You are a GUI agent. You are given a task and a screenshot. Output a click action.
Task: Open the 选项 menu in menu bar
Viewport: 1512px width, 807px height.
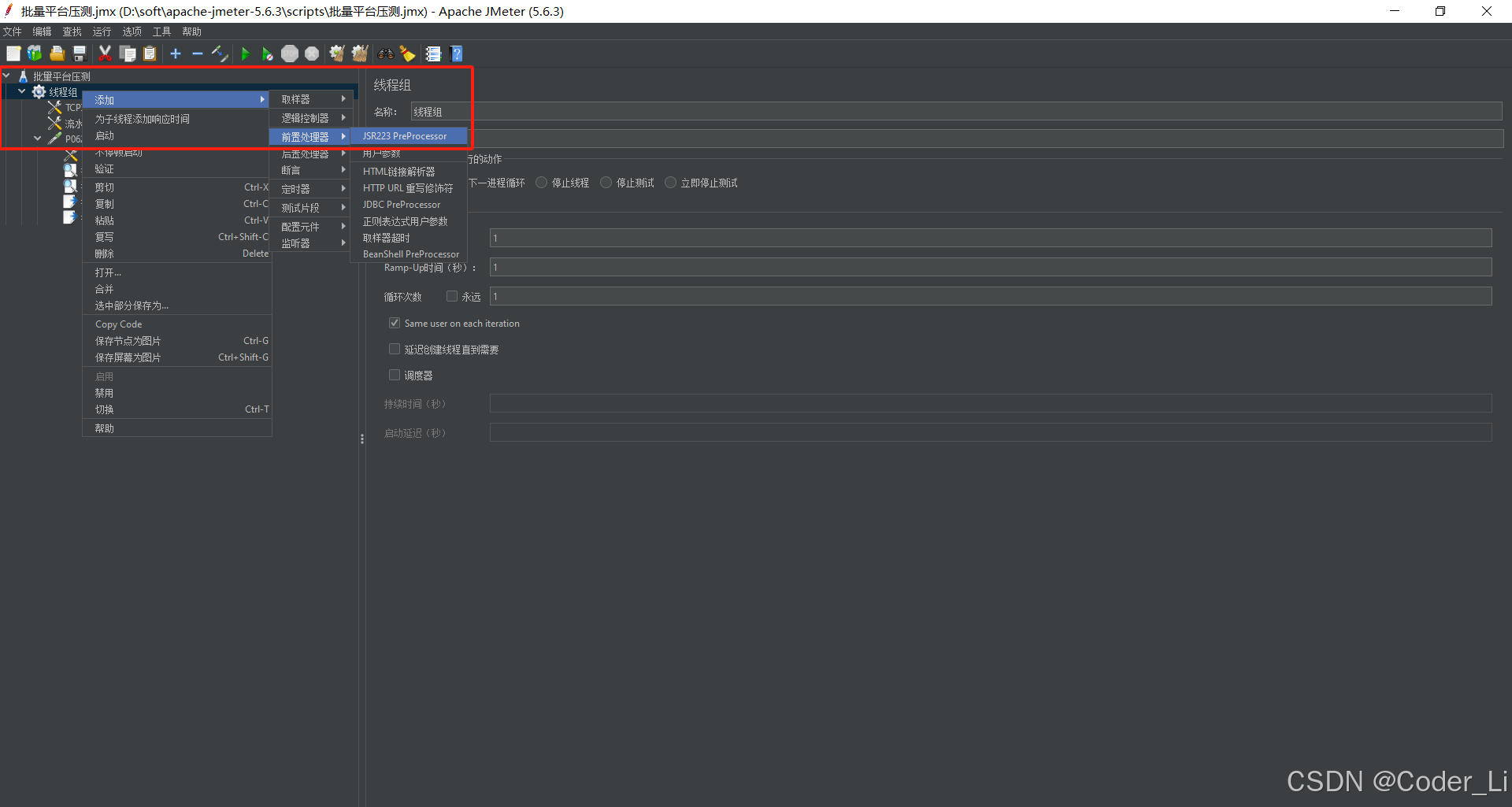pos(132,31)
